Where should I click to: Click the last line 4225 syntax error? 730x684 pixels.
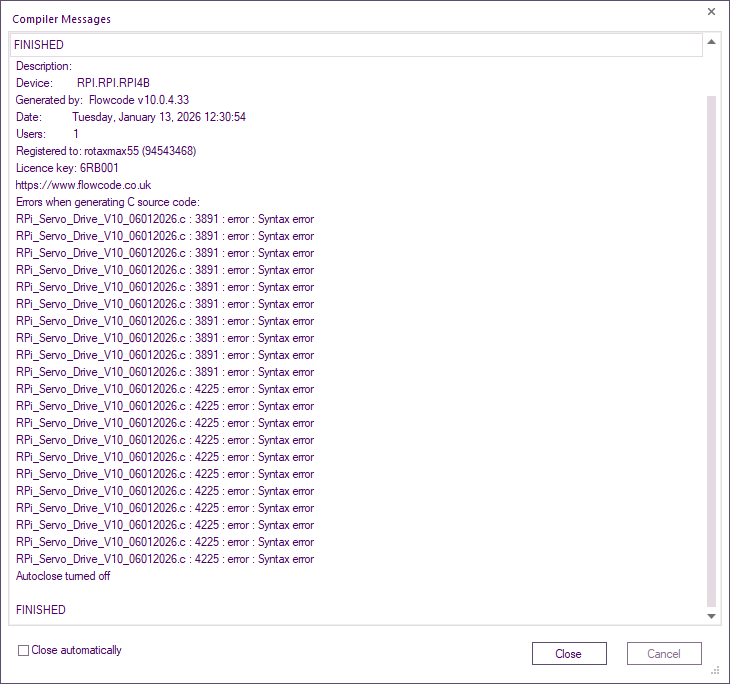164,559
